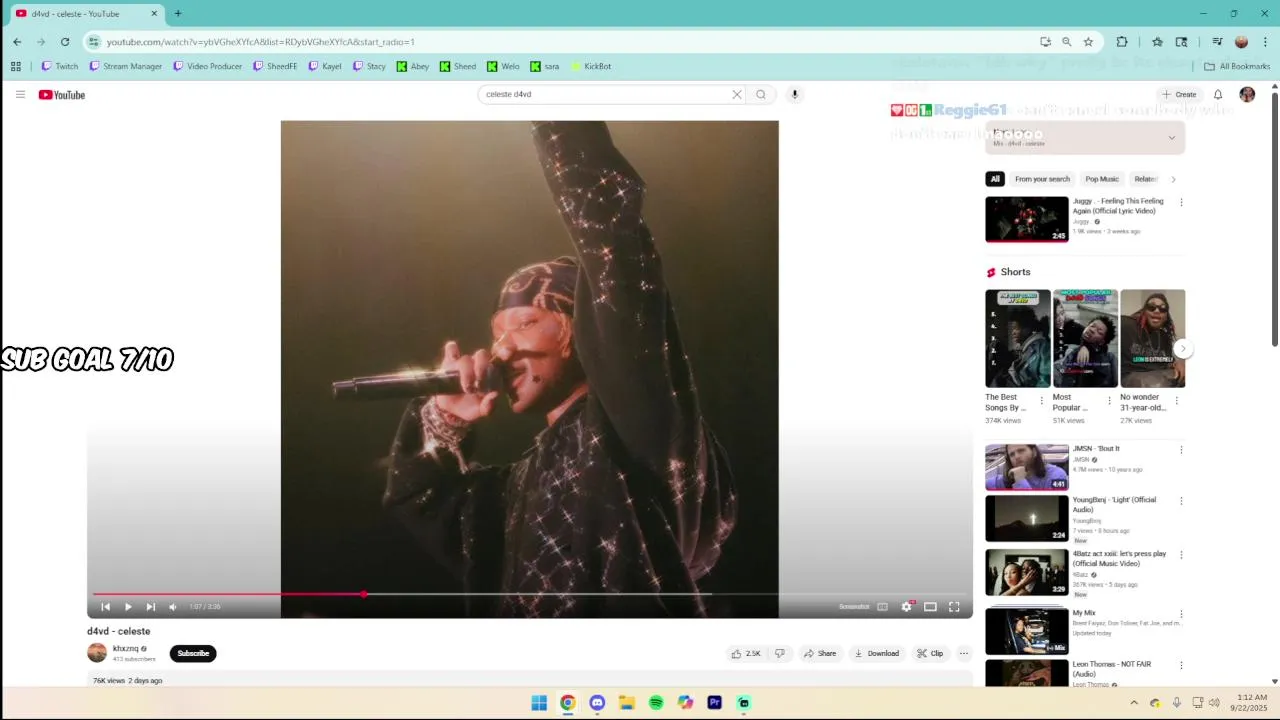Skip to previous video in player

pos(105,607)
